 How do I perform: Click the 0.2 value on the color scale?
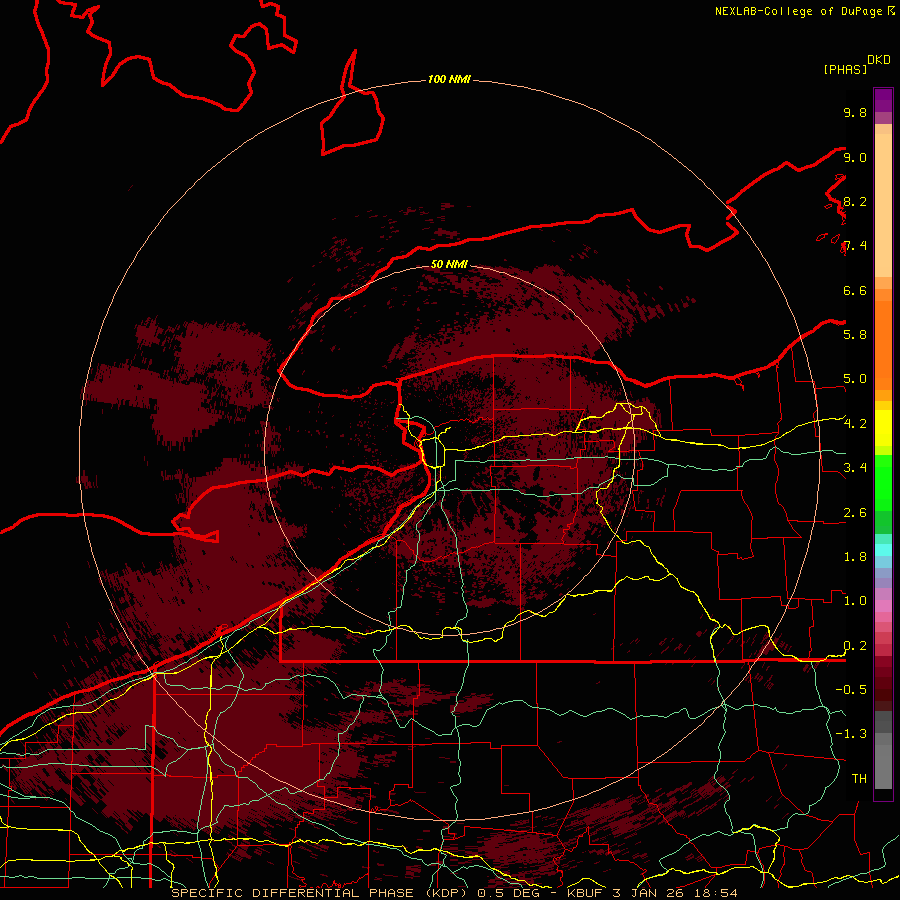(x=855, y=645)
